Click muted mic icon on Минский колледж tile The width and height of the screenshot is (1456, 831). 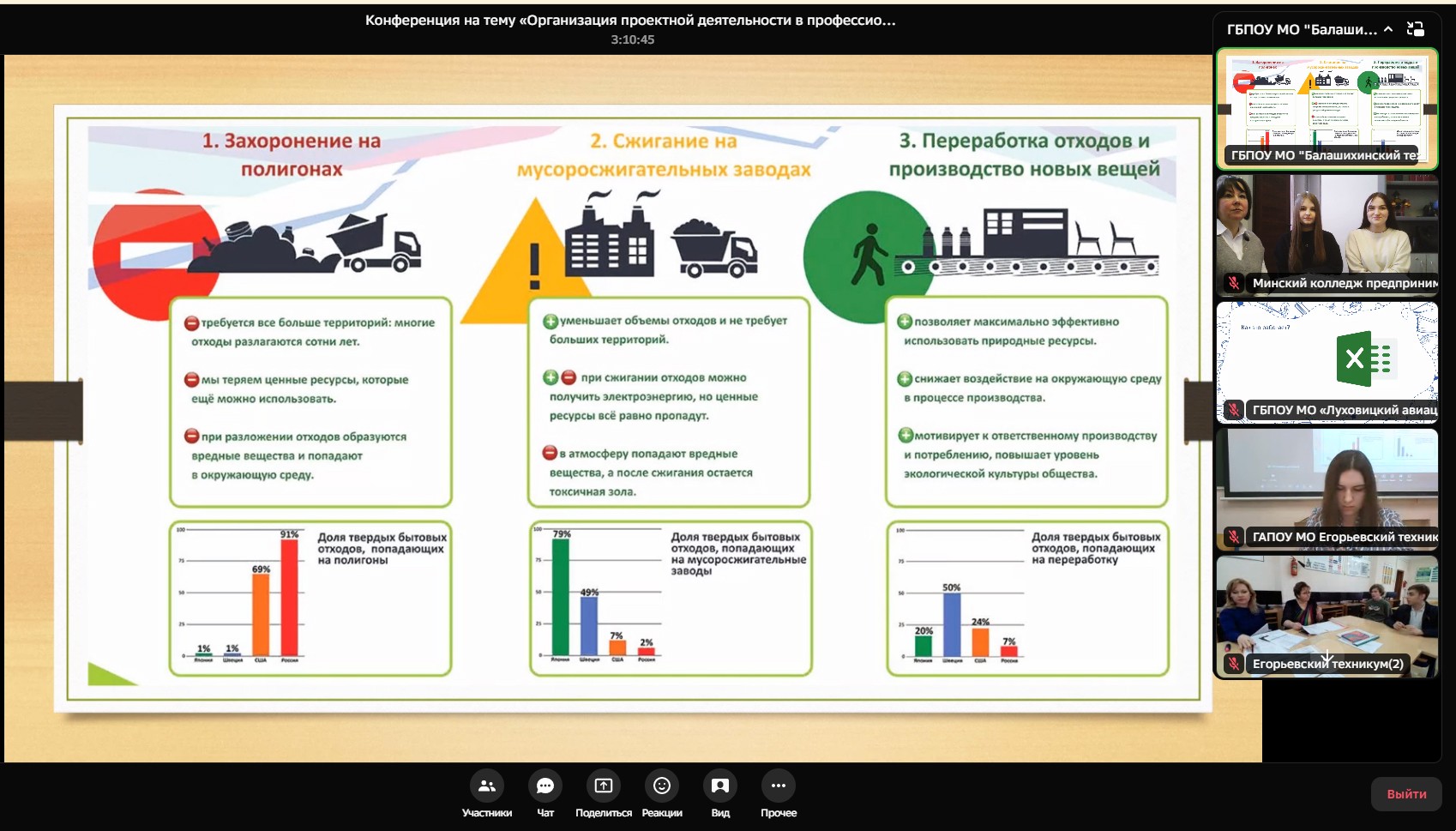tap(1234, 283)
